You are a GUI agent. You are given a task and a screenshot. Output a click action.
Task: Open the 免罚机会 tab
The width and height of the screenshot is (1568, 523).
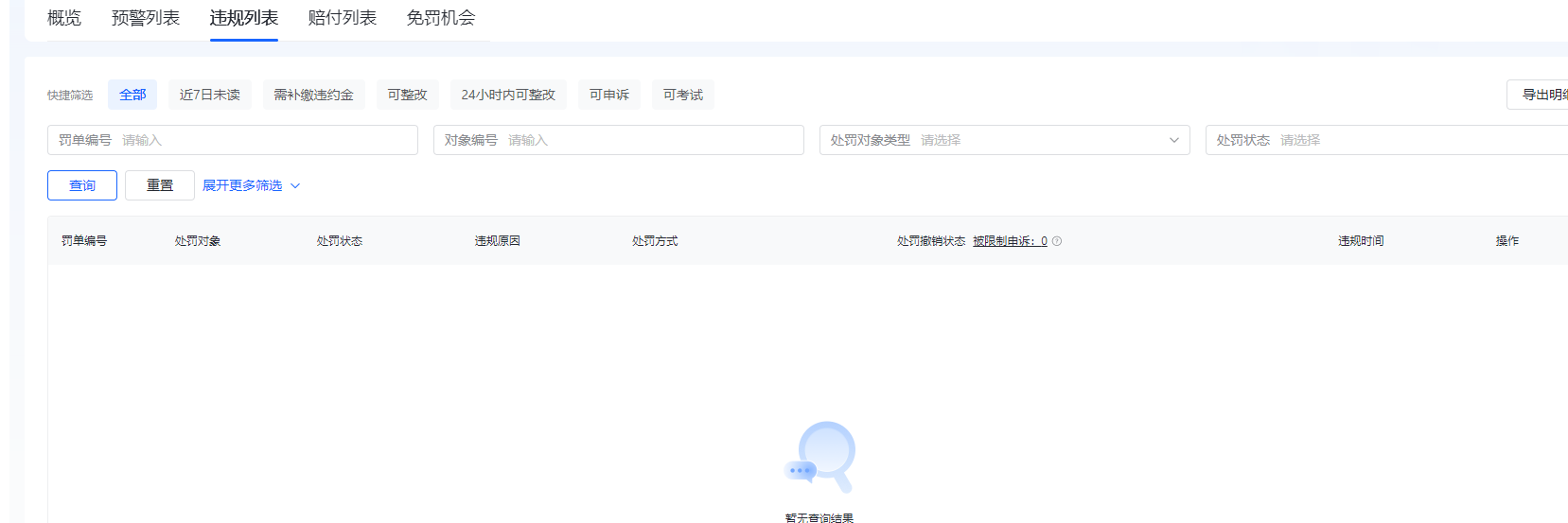[441, 18]
